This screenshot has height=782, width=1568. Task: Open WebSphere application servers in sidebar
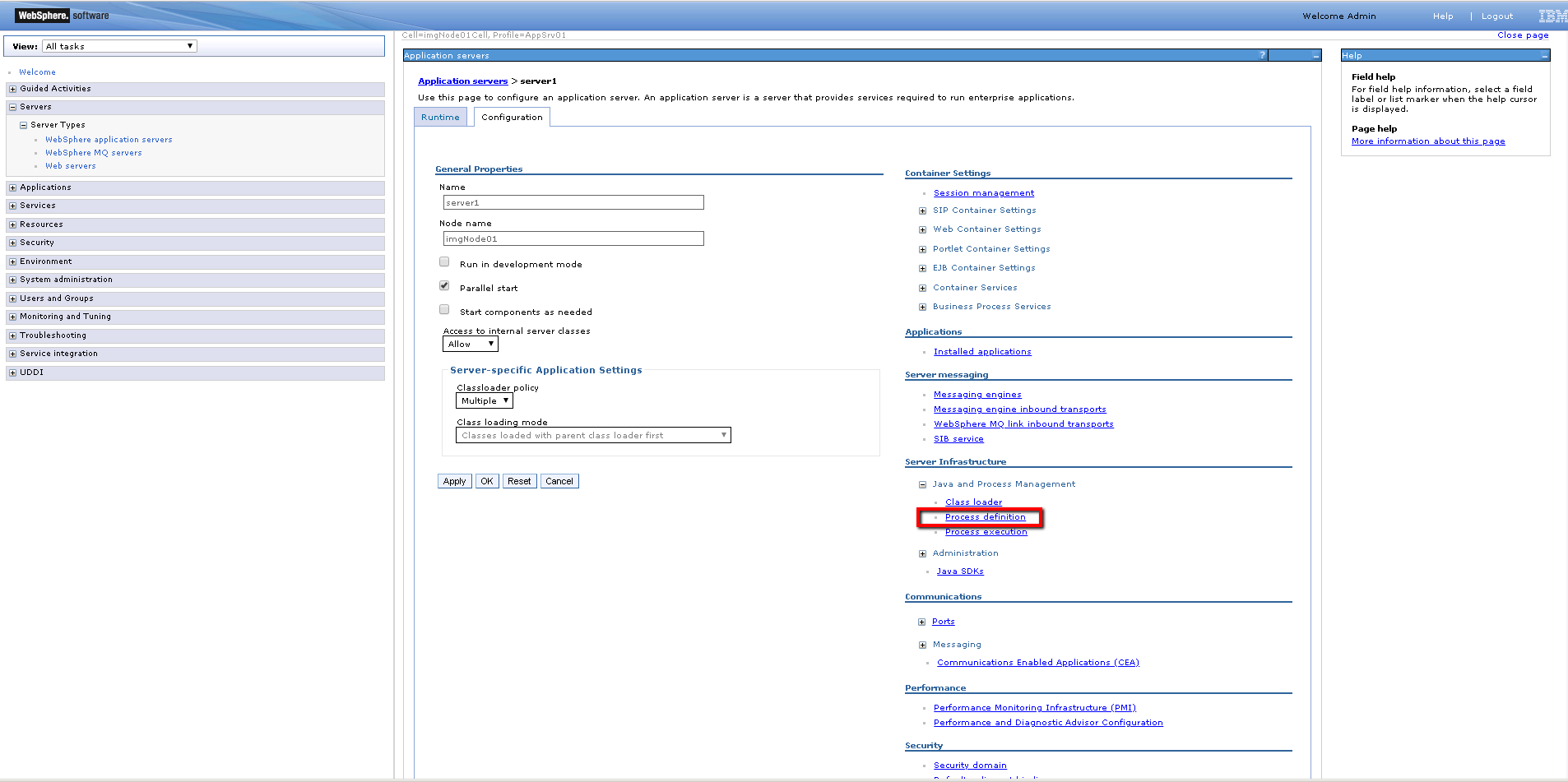tap(109, 140)
